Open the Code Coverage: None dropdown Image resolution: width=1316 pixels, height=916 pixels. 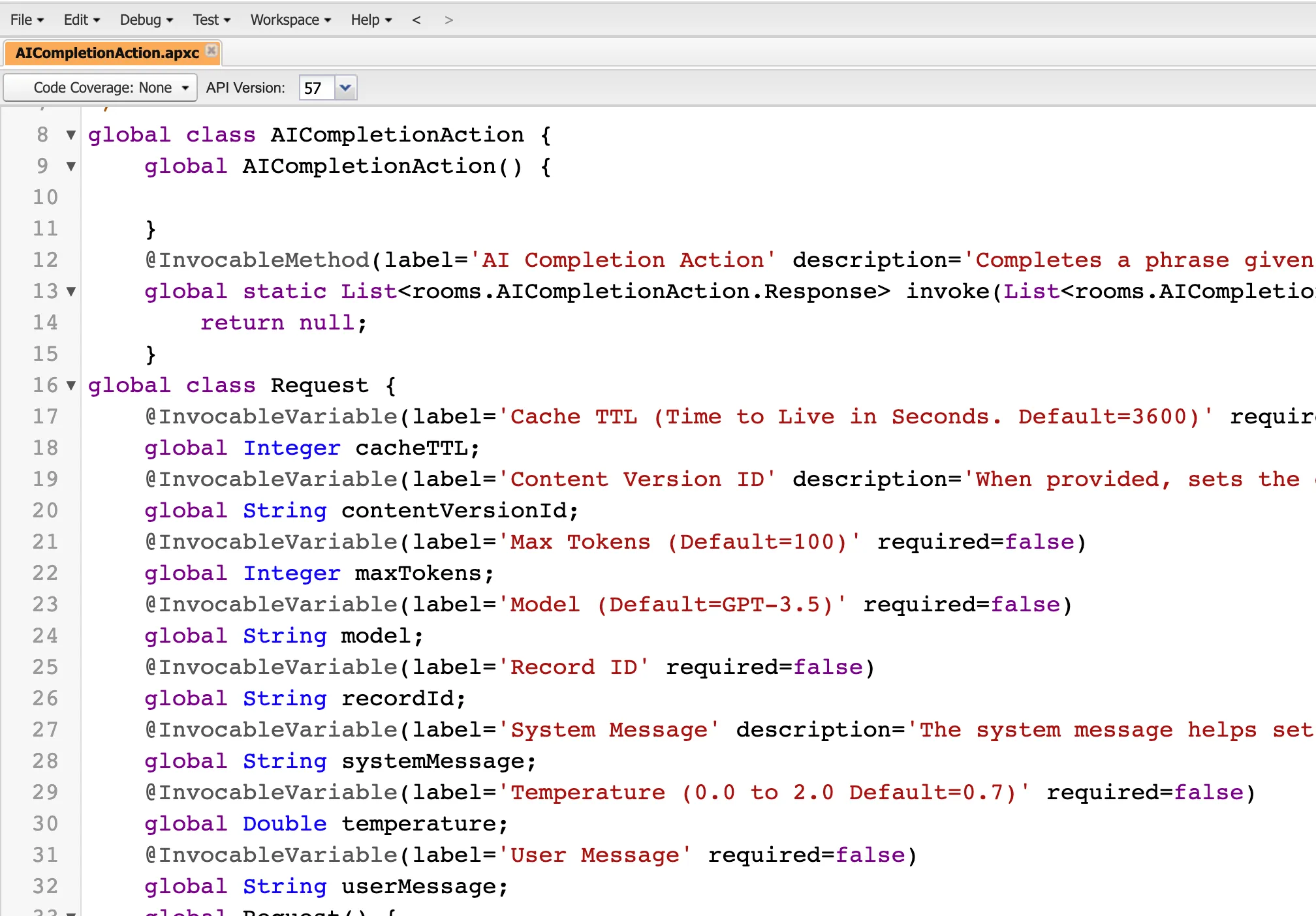click(101, 87)
